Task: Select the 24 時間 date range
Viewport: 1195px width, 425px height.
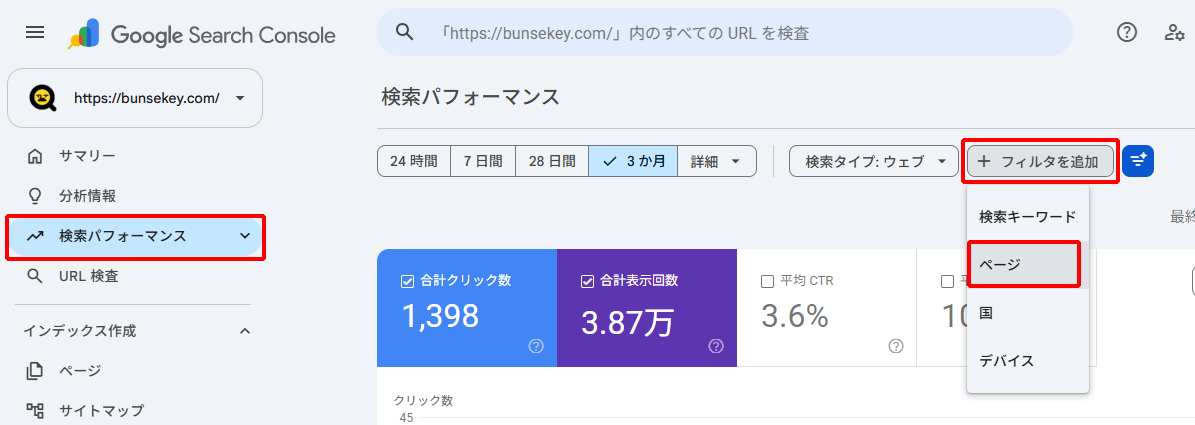Action: [414, 161]
